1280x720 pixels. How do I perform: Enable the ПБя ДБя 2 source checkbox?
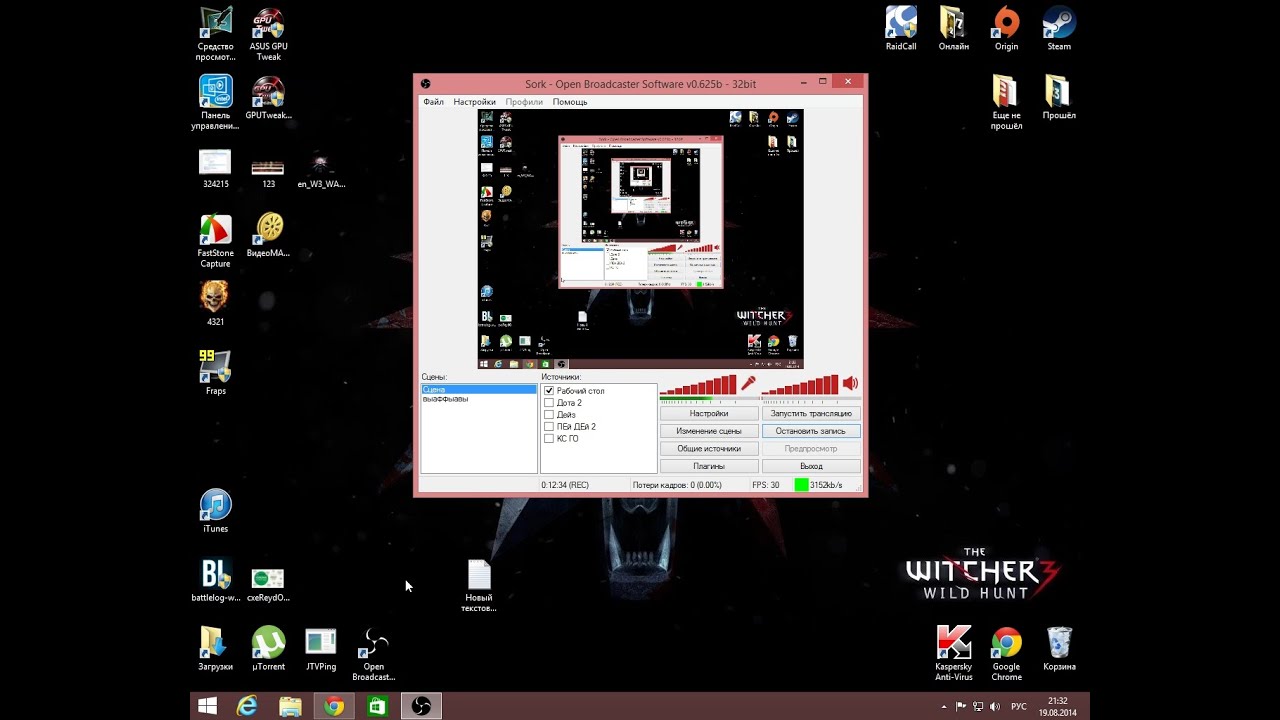[x=549, y=427]
